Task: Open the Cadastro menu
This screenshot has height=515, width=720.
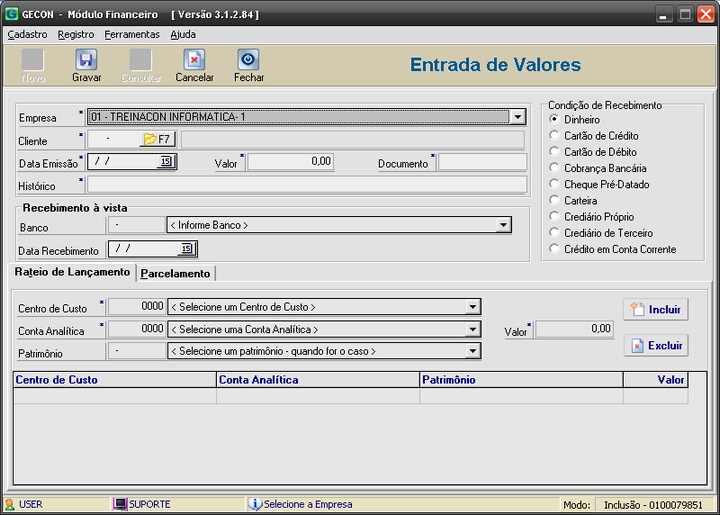Action: [27, 34]
